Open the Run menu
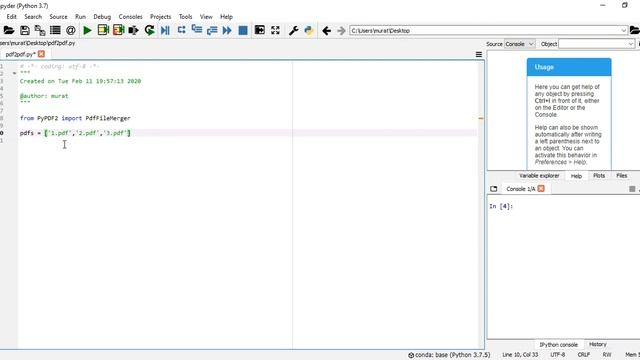Image resolution: width=640 pixels, height=360 pixels. tap(80, 17)
